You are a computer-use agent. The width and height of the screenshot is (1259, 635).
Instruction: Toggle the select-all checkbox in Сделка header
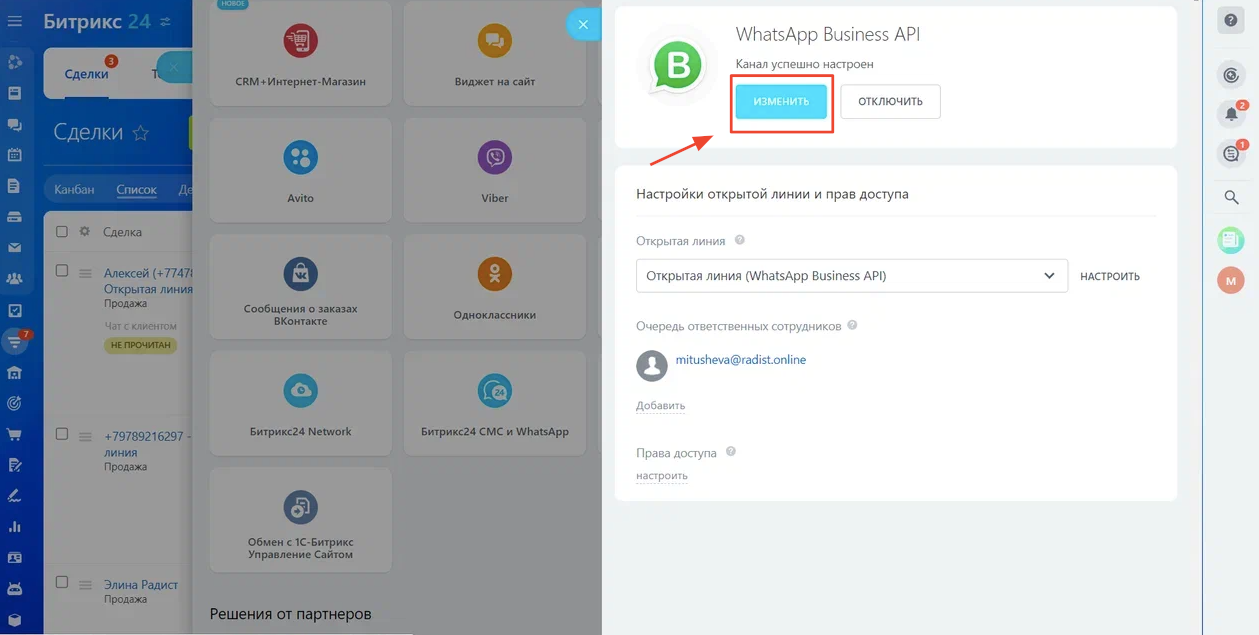[x=62, y=232]
